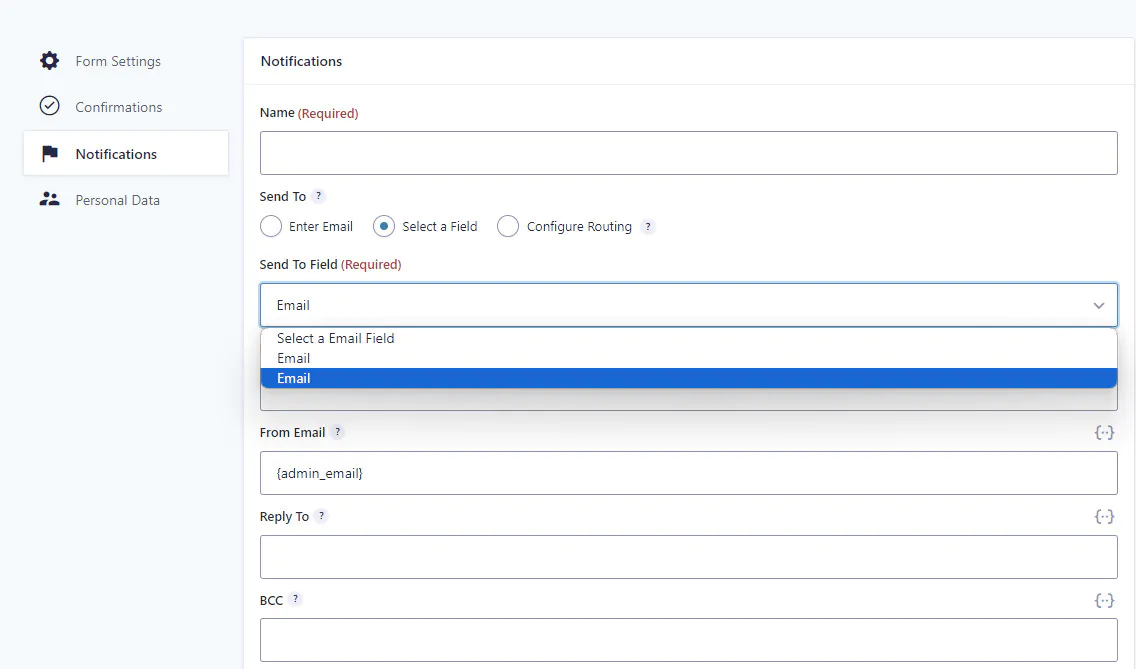Screen dimensions: 1136x669
Task: Open merge tags for From Email field
Action: coord(1104,433)
